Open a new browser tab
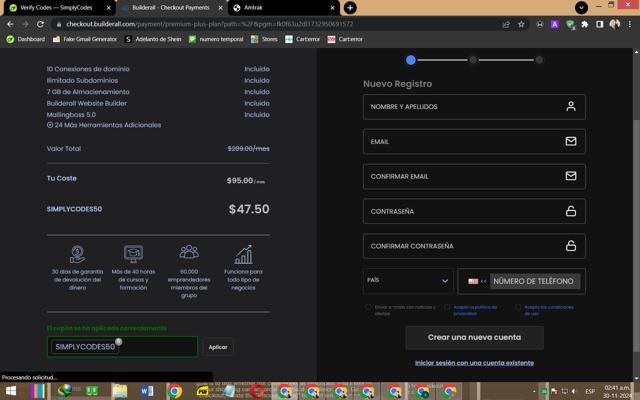This screenshot has height=400, width=640. point(350,7)
